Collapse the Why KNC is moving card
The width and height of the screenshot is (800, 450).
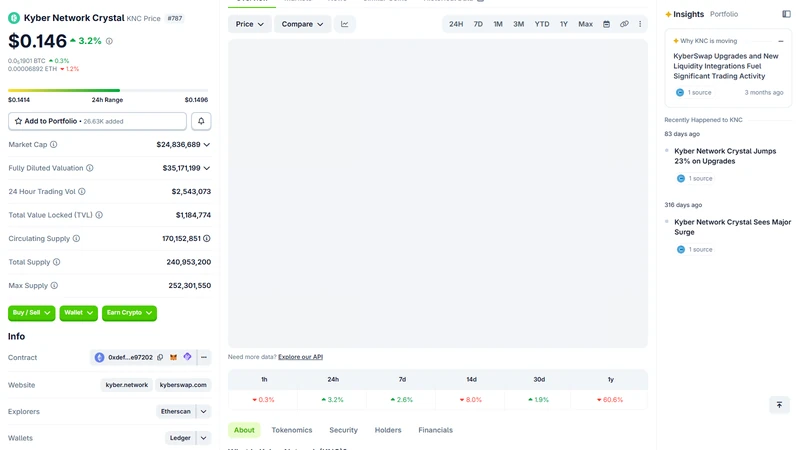[x=781, y=41]
